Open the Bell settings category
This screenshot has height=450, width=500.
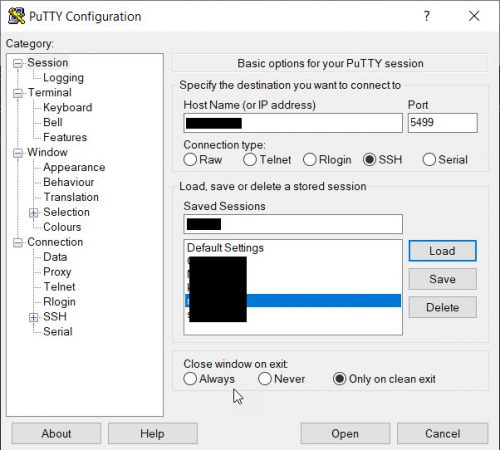pyautogui.click(x=53, y=122)
